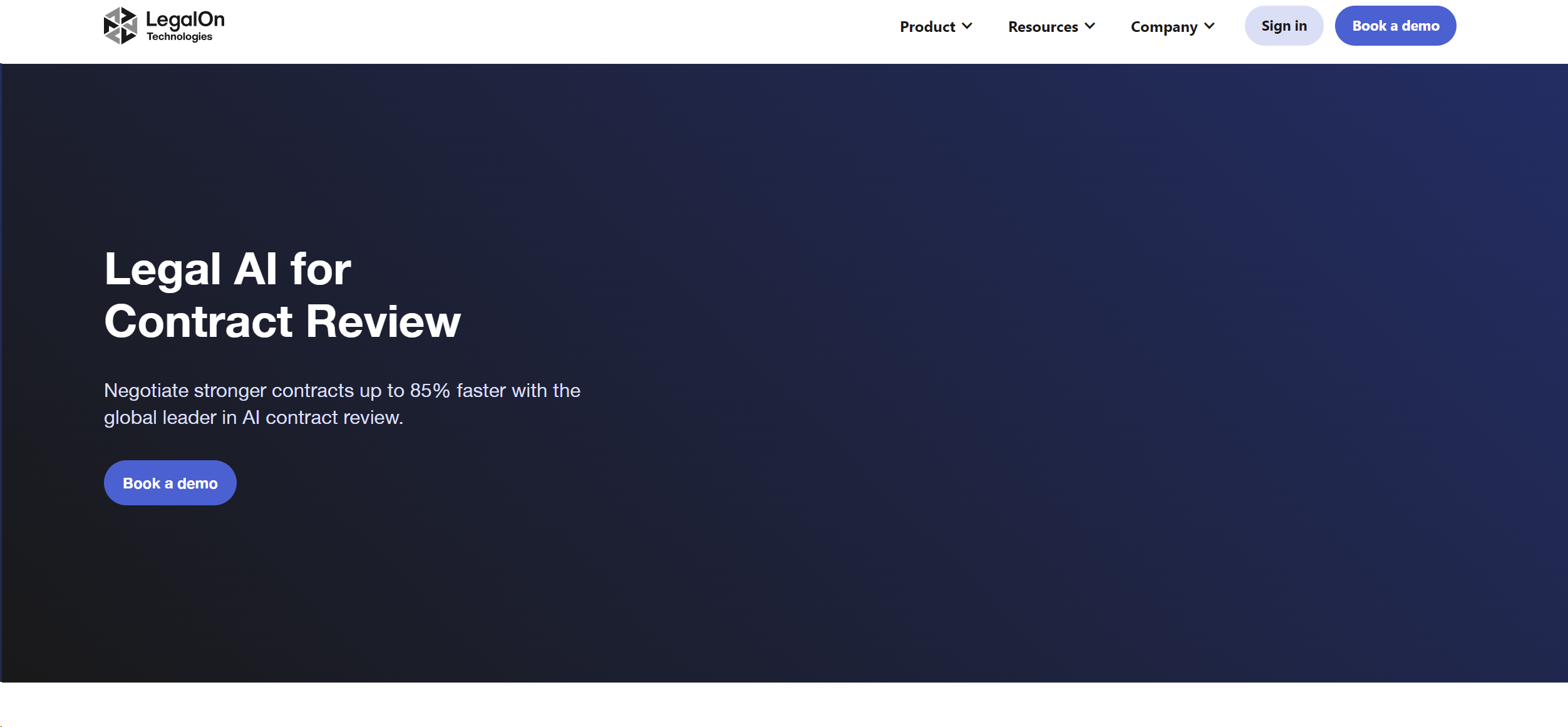
Task: Expand the Product navigation dropdown
Action: (x=927, y=26)
